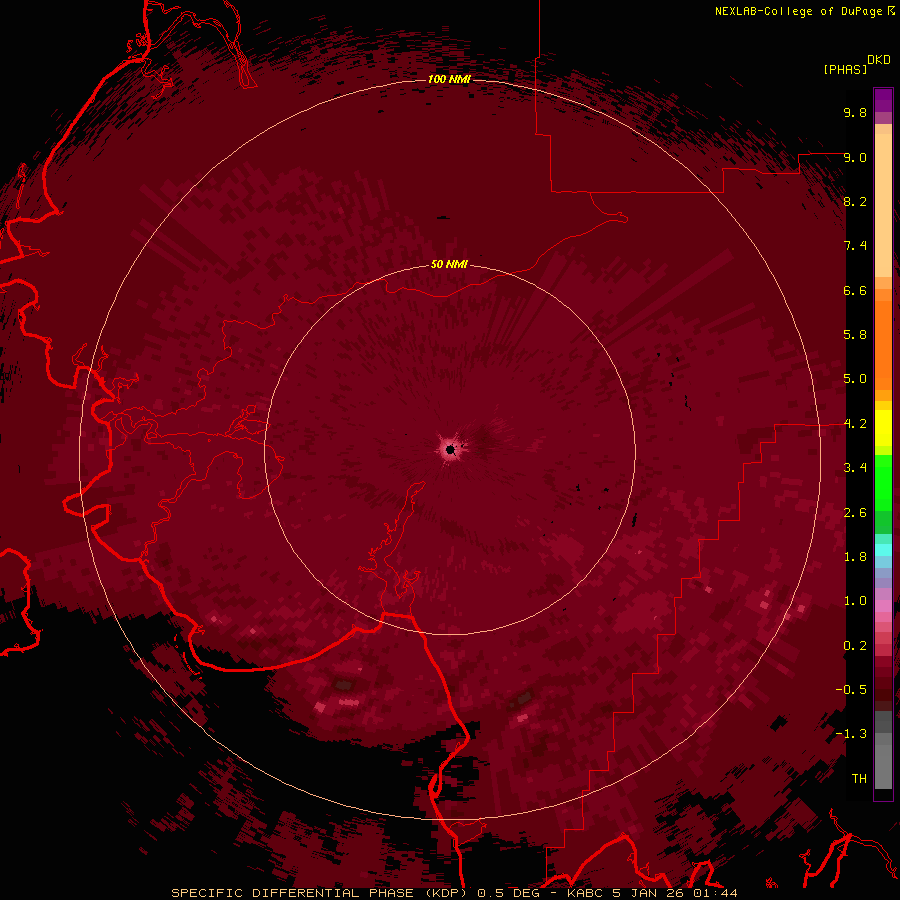Click the KABC station identifier

pyautogui.click(x=585, y=893)
